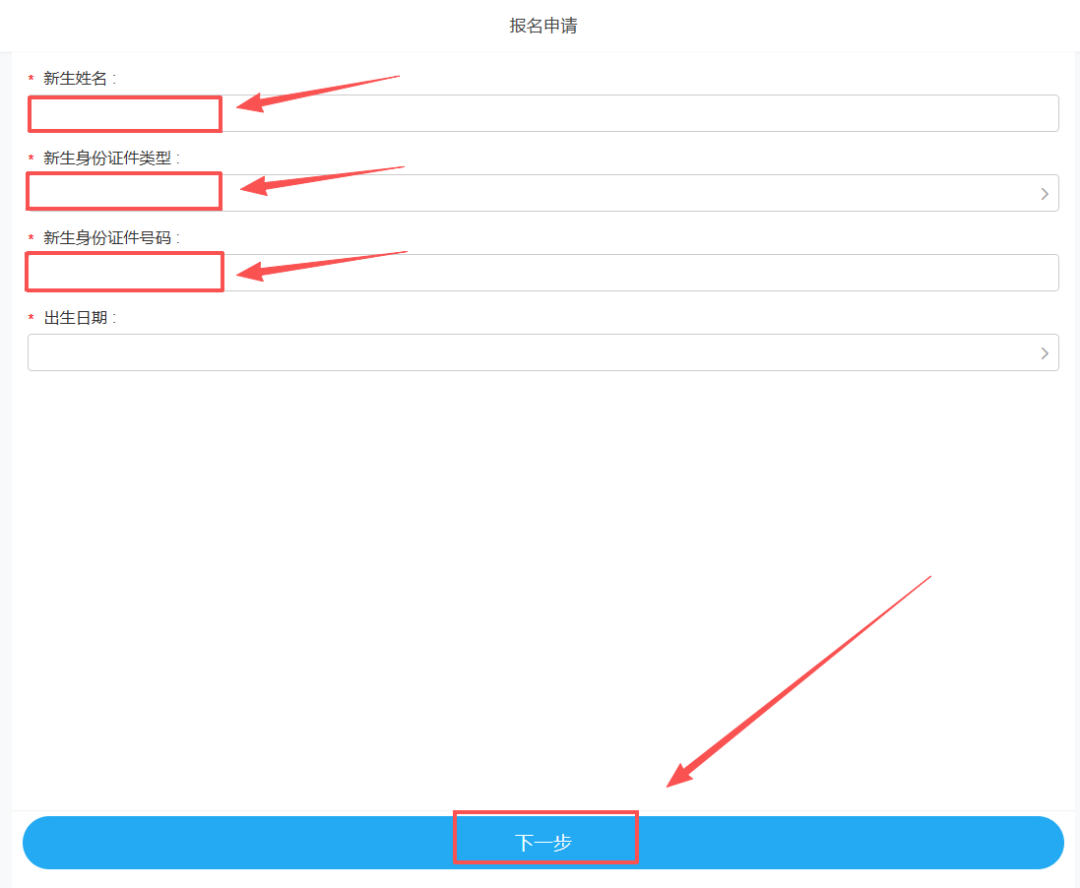Viewport: 1080px width, 888px height.
Task: Click red asterisk beside 新生姓名
Action: click(x=31, y=79)
